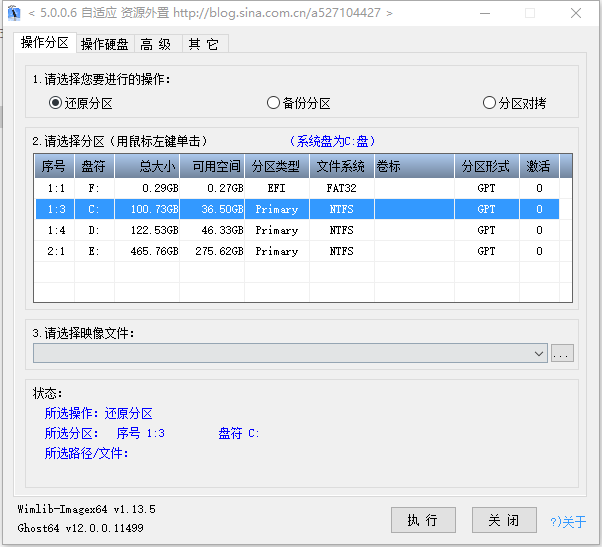The width and height of the screenshot is (602, 547).
Task: Click drive letter D: cell
Action: pos(94,230)
